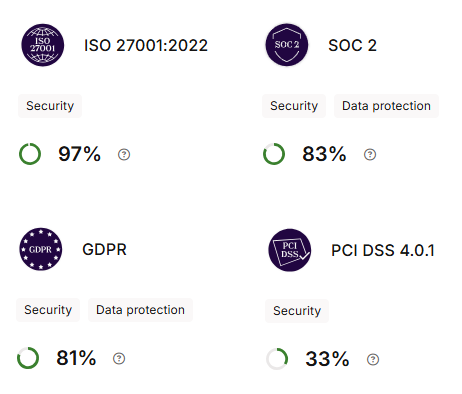
Task: Click the GDPR stars badge icon
Action: coord(41,249)
